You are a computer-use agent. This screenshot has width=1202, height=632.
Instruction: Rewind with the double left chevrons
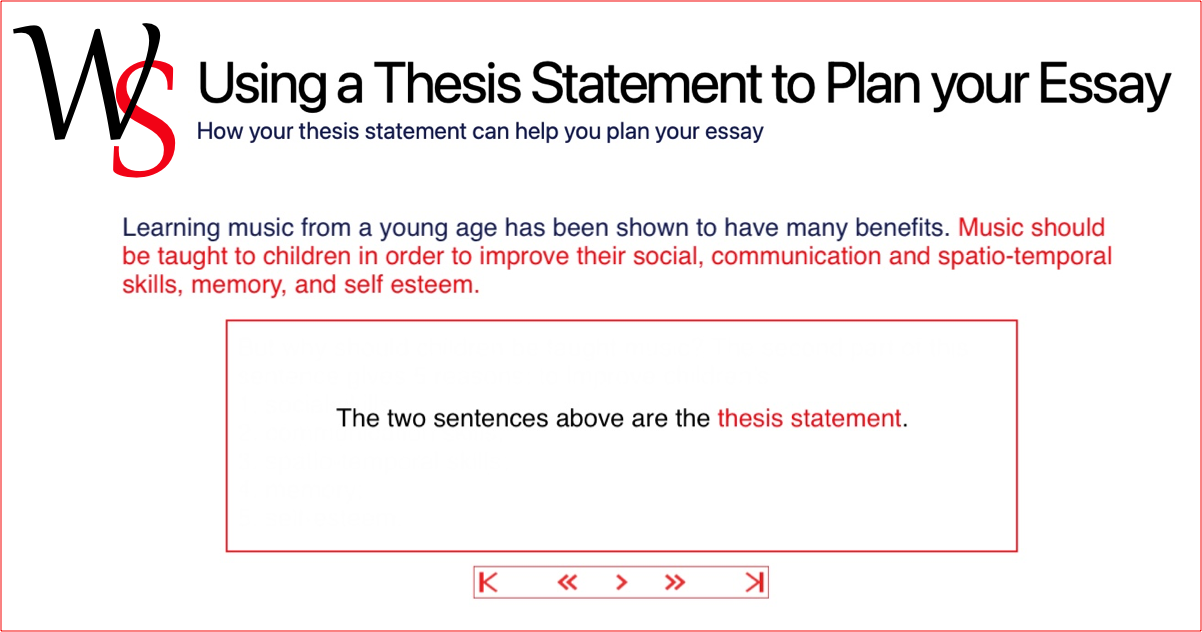click(567, 582)
